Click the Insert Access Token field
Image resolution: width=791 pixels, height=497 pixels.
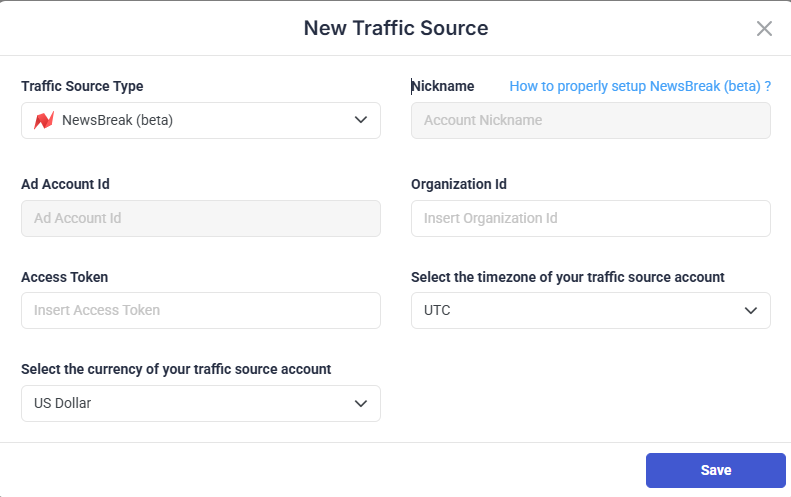coord(200,310)
